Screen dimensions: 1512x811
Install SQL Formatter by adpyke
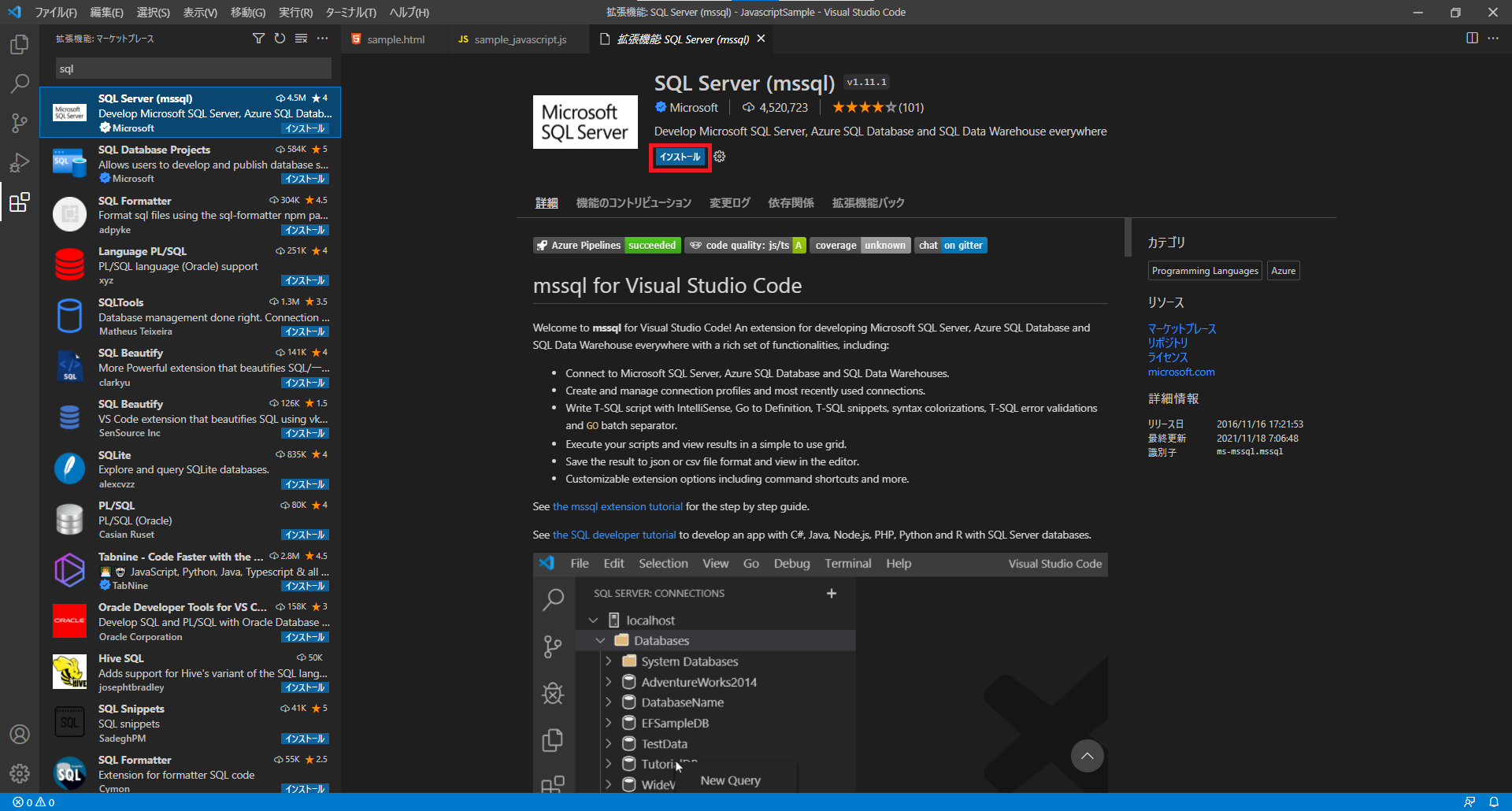(305, 231)
